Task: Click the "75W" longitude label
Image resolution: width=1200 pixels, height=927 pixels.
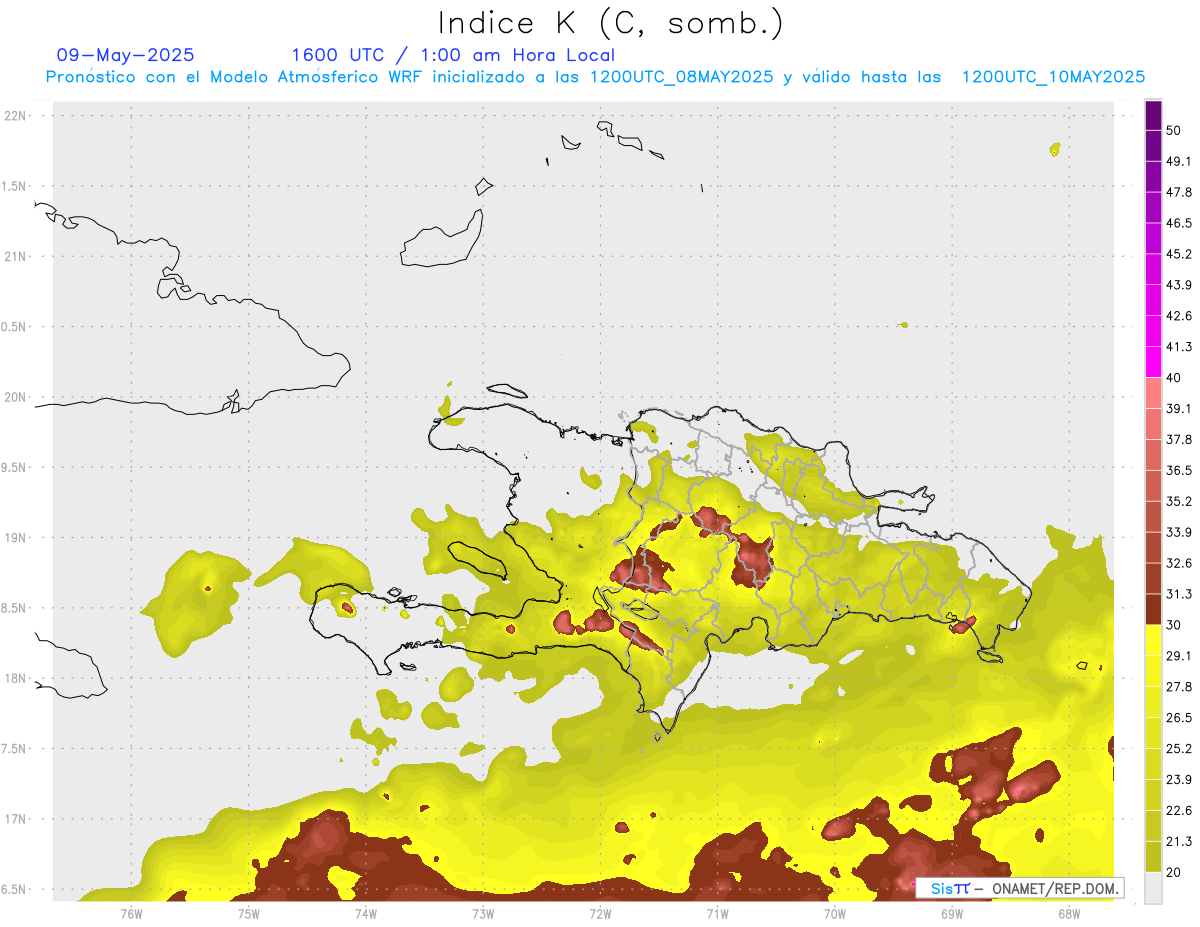Action: pyautogui.click(x=248, y=913)
